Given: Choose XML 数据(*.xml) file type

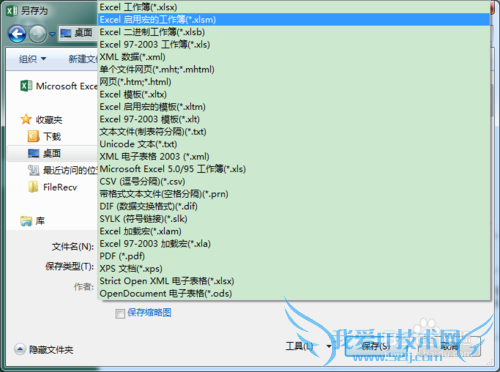Looking at the screenshot, I should 294,57.
